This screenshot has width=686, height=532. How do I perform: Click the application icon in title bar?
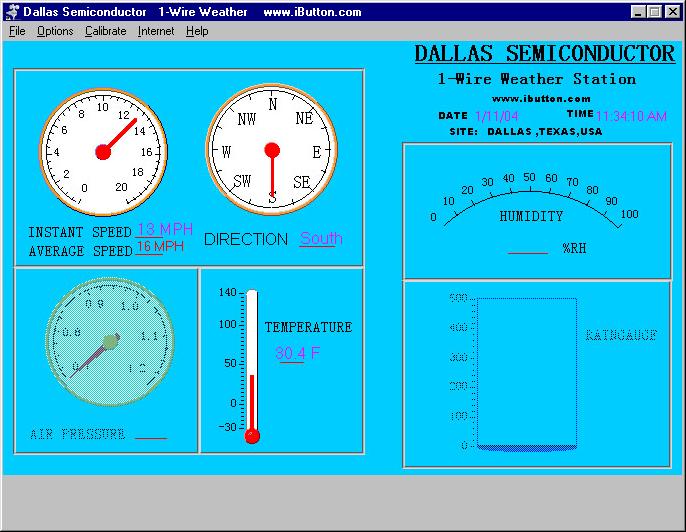[x=12, y=12]
